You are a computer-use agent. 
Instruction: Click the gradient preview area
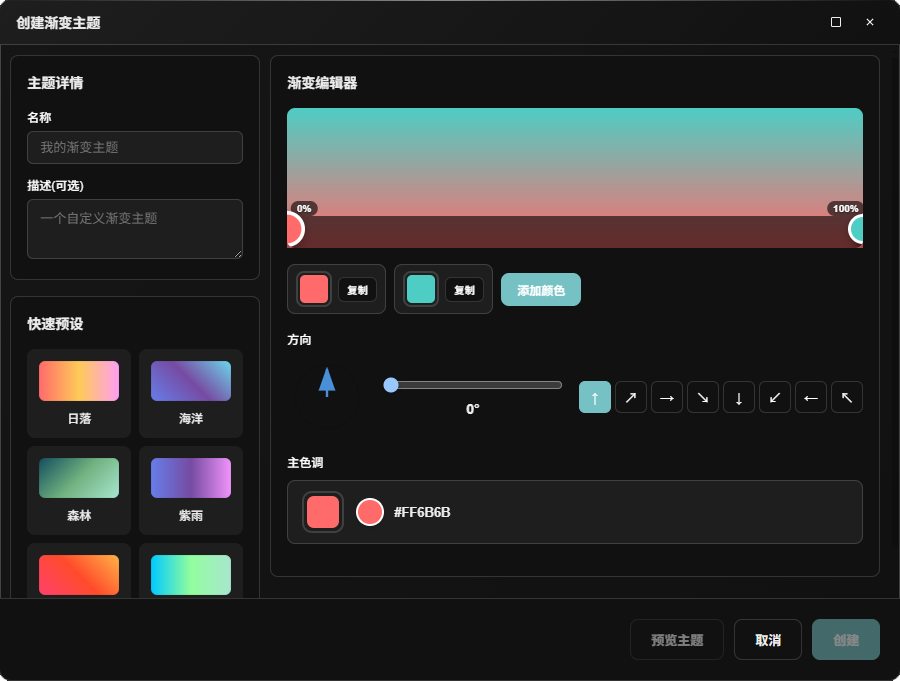575,178
